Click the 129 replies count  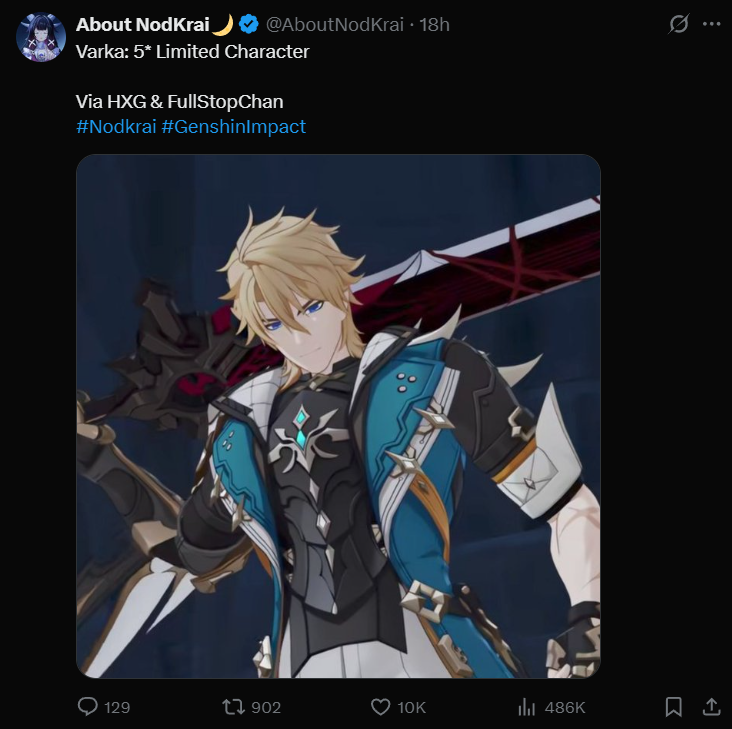pyautogui.click(x=117, y=708)
